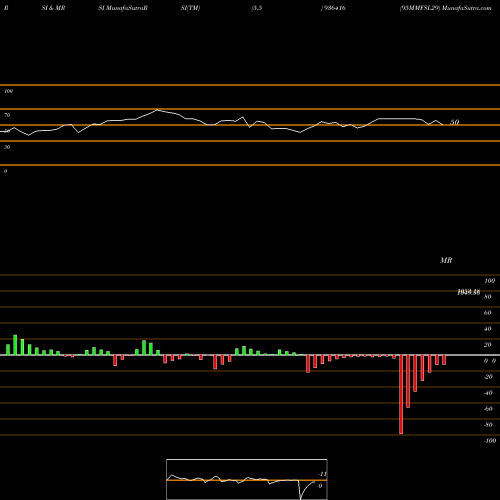The height and width of the screenshot is (500, 500).
Task: Click the "SI(TM)" header label
Action: 190,8
